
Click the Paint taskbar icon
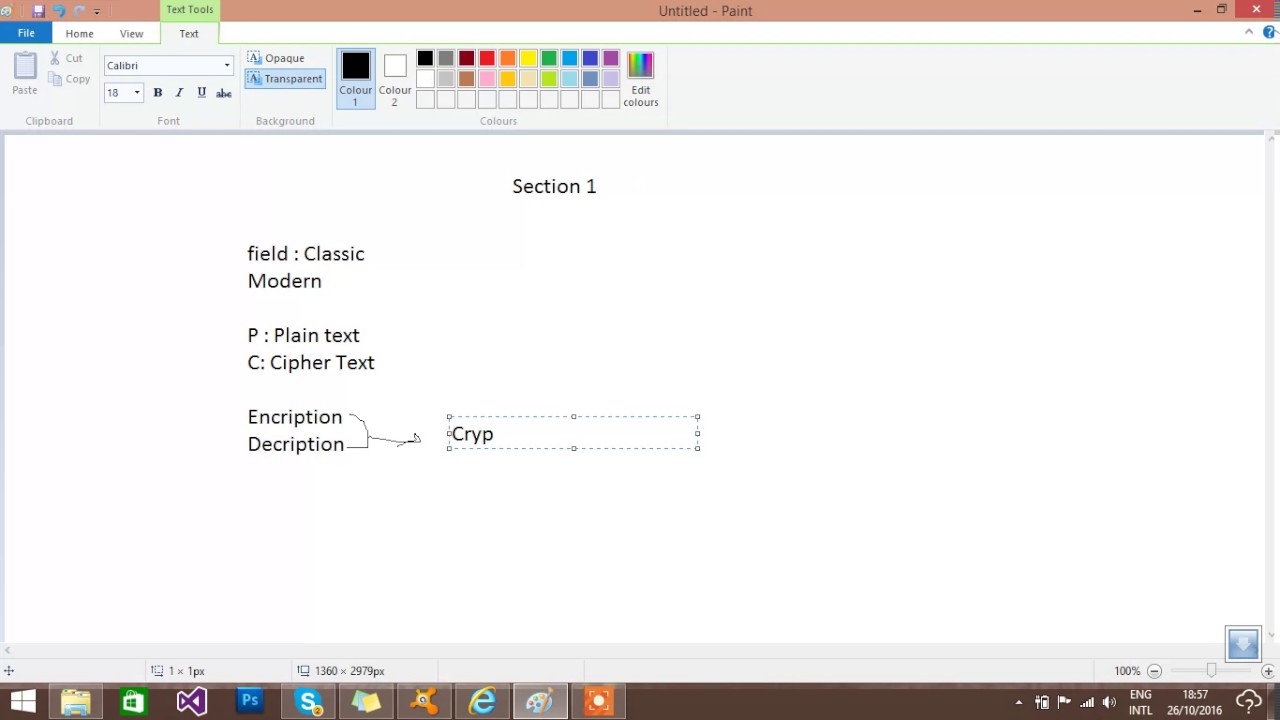point(540,702)
